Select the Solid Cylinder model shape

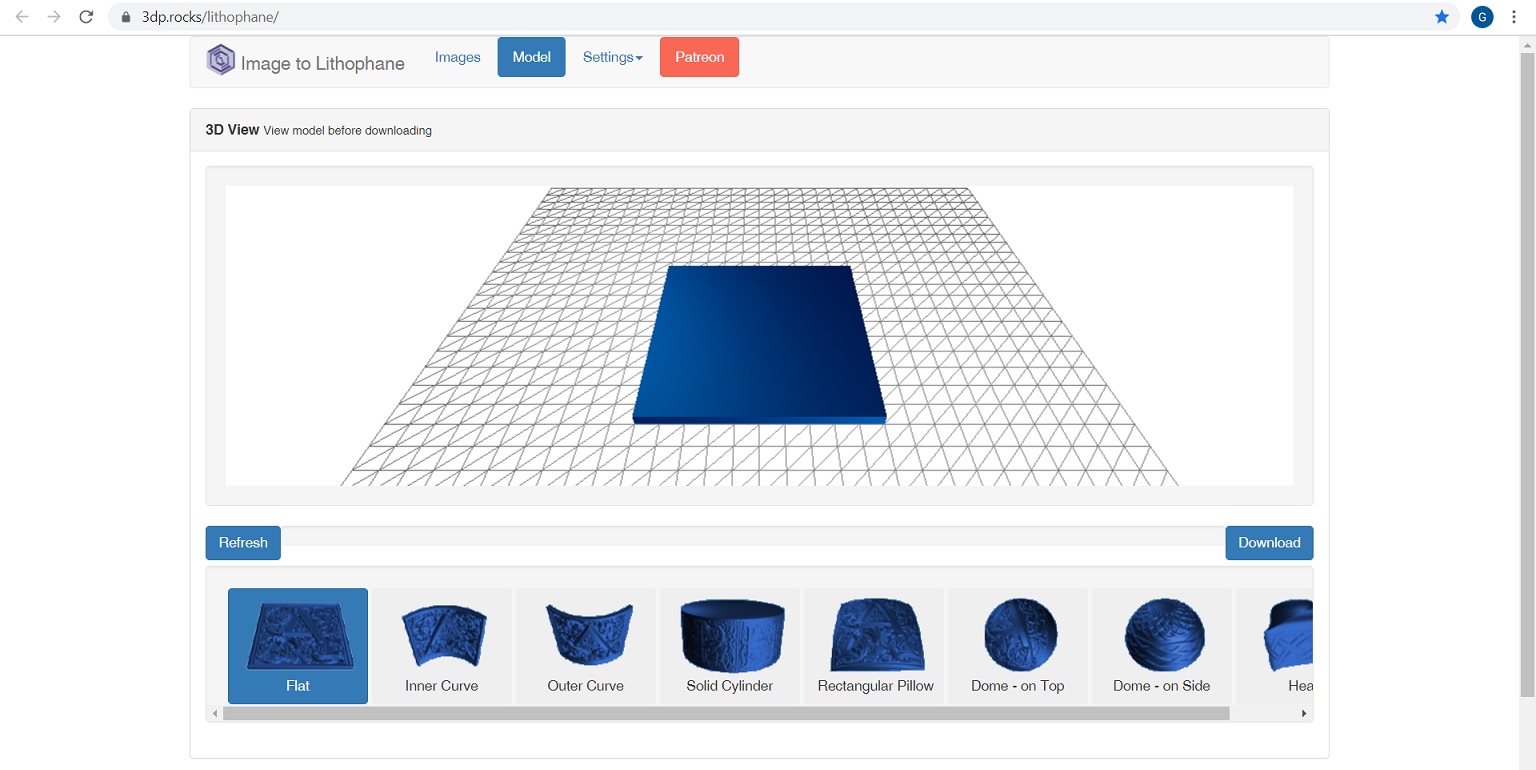[x=730, y=646]
